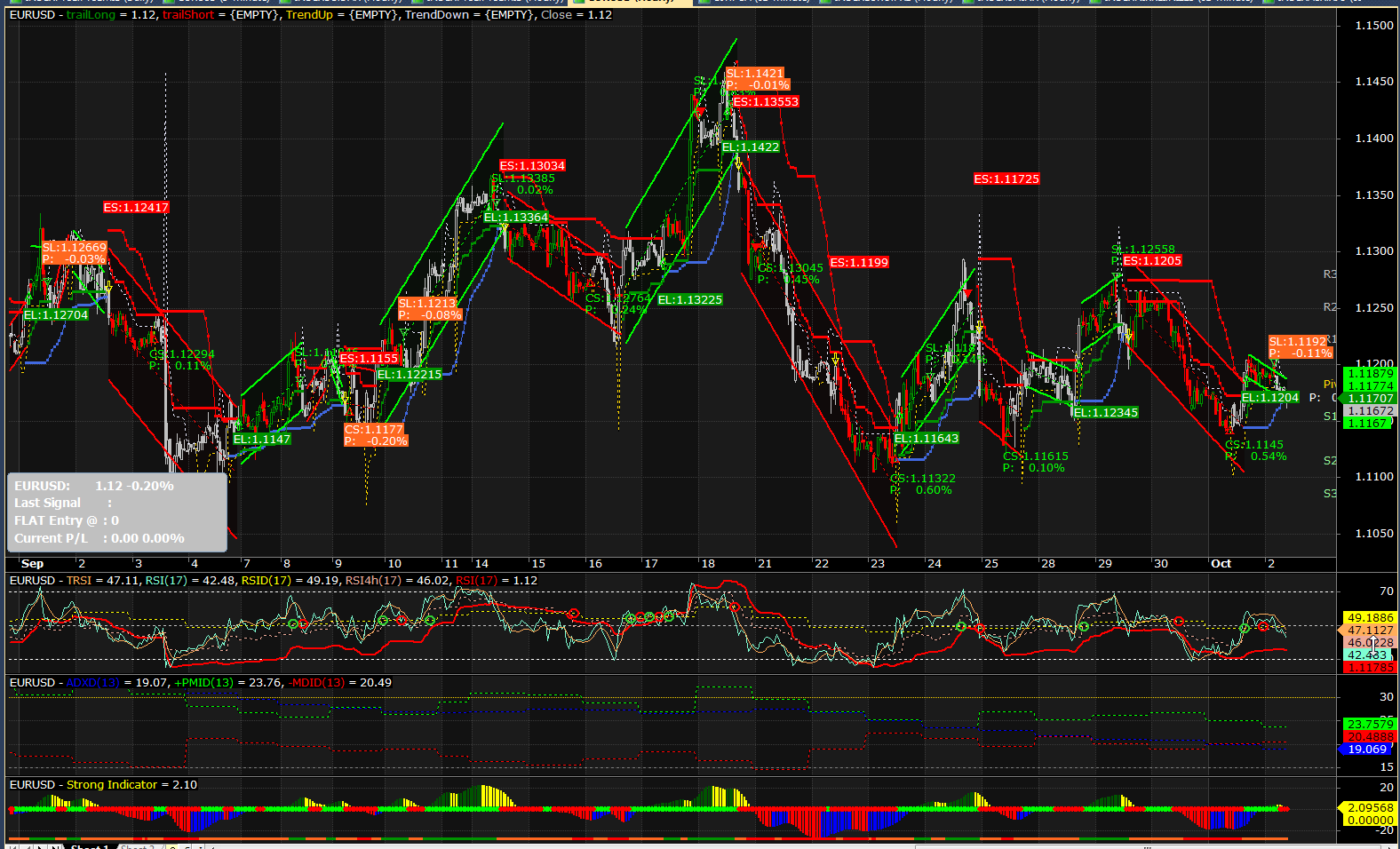
Task: Select the EL:1.11643 entry label
Action: pos(927,438)
